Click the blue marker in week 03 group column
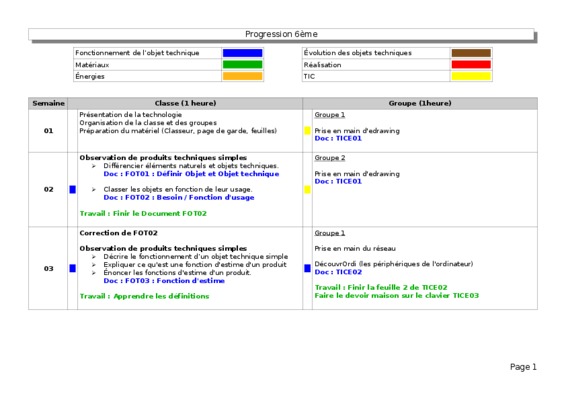The height and width of the screenshot is (400, 566). (307, 268)
